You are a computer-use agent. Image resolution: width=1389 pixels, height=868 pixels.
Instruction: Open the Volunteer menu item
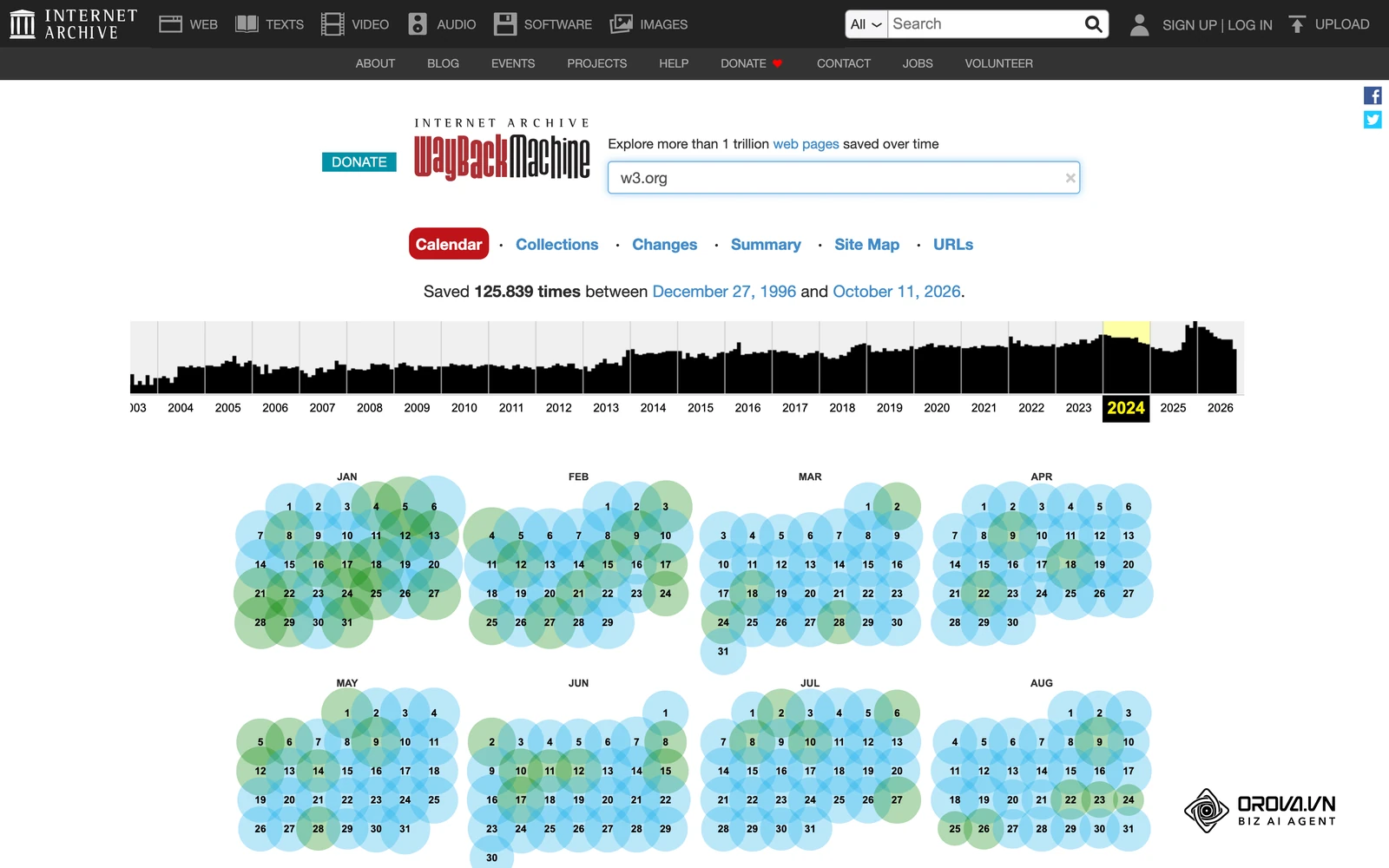tap(998, 63)
